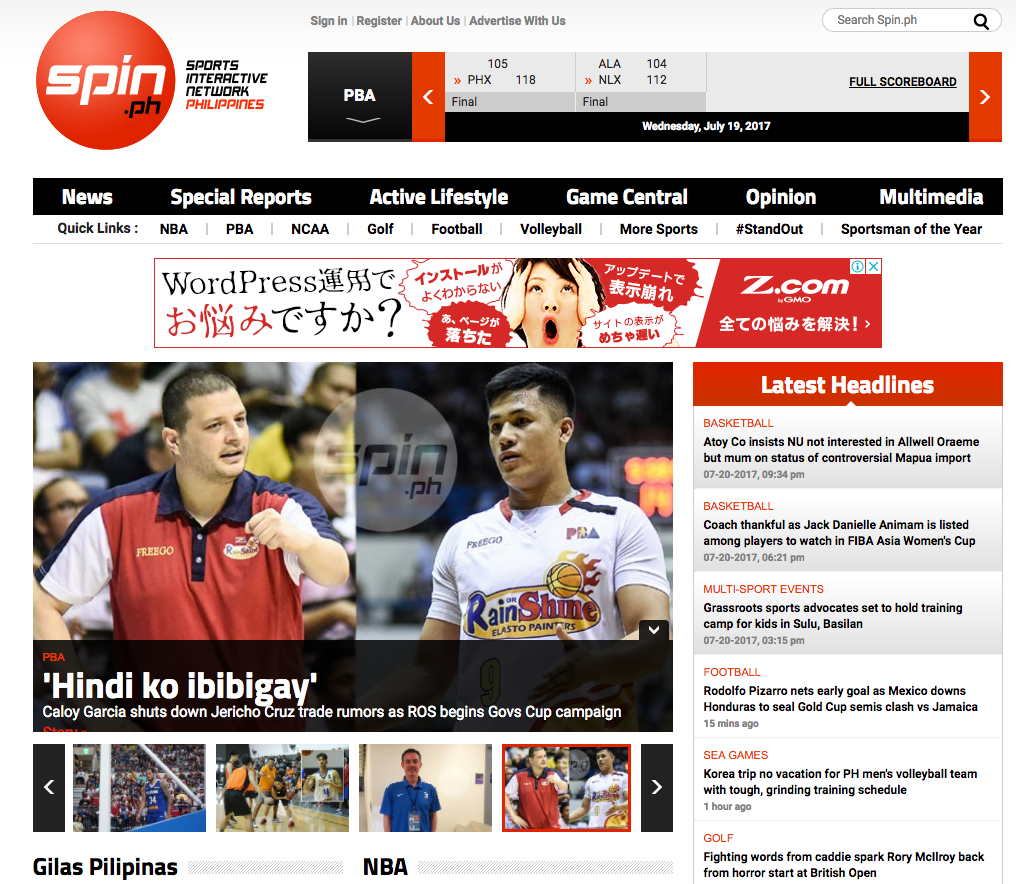
Task: Open the FULL SCOREBOARD link
Action: click(x=903, y=82)
